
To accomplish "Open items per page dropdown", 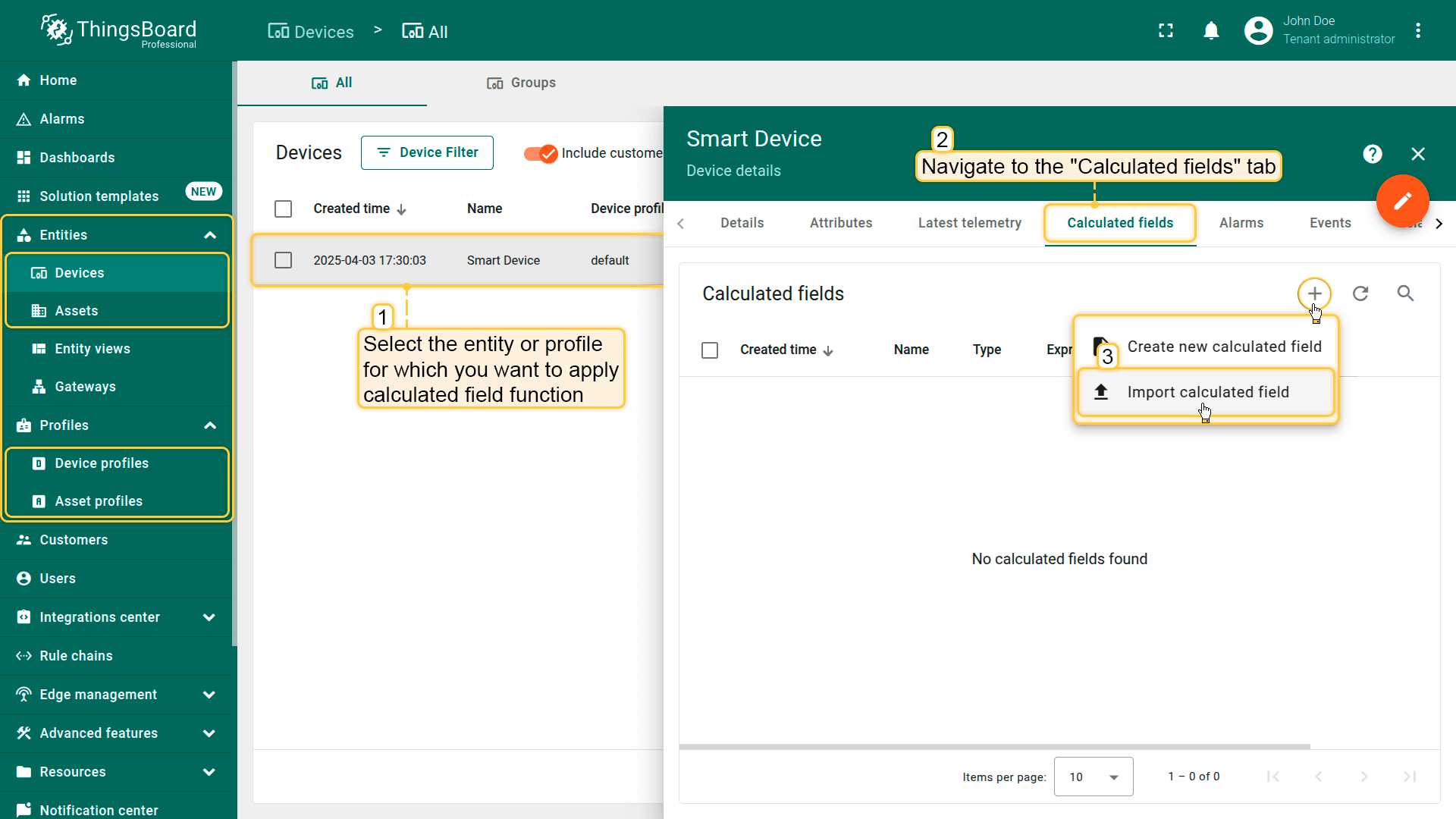I will click(1094, 777).
